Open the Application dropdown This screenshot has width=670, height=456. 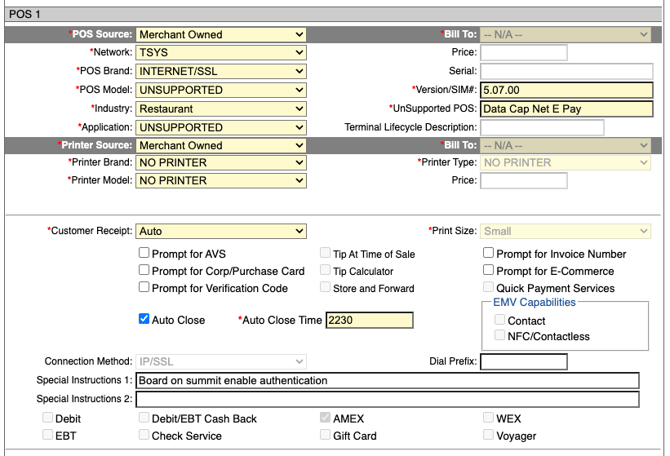[x=221, y=127]
